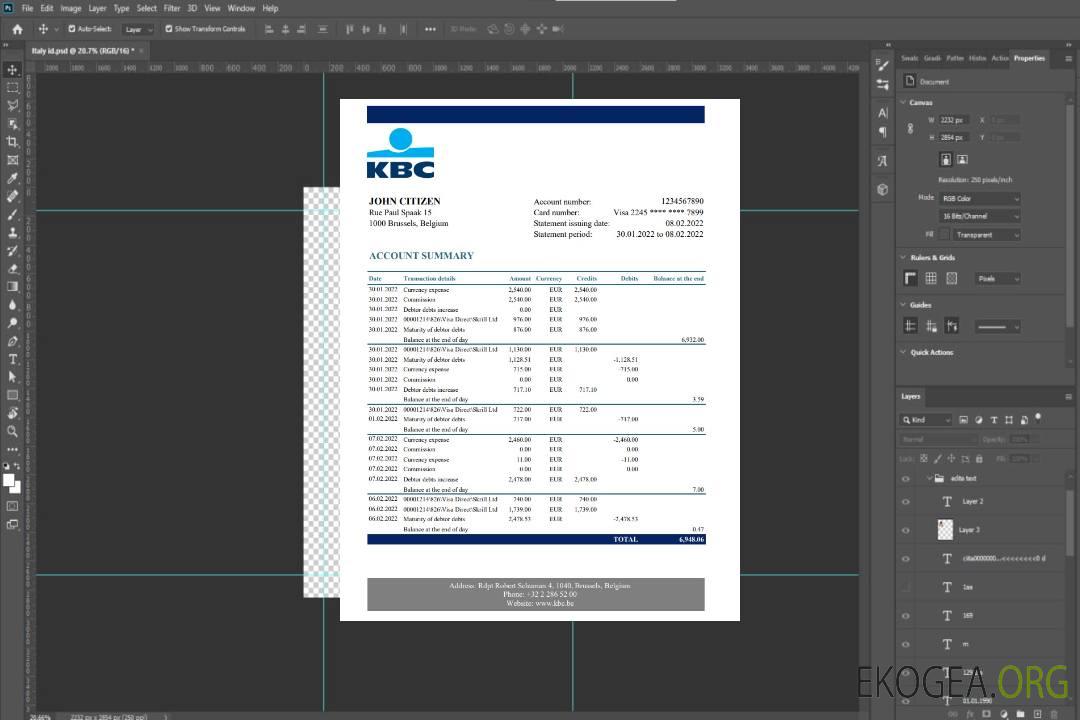Open the 3D panel cube icon
Image resolution: width=1080 pixels, height=720 pixels.
pyautogui.click(x=882, y=189)
